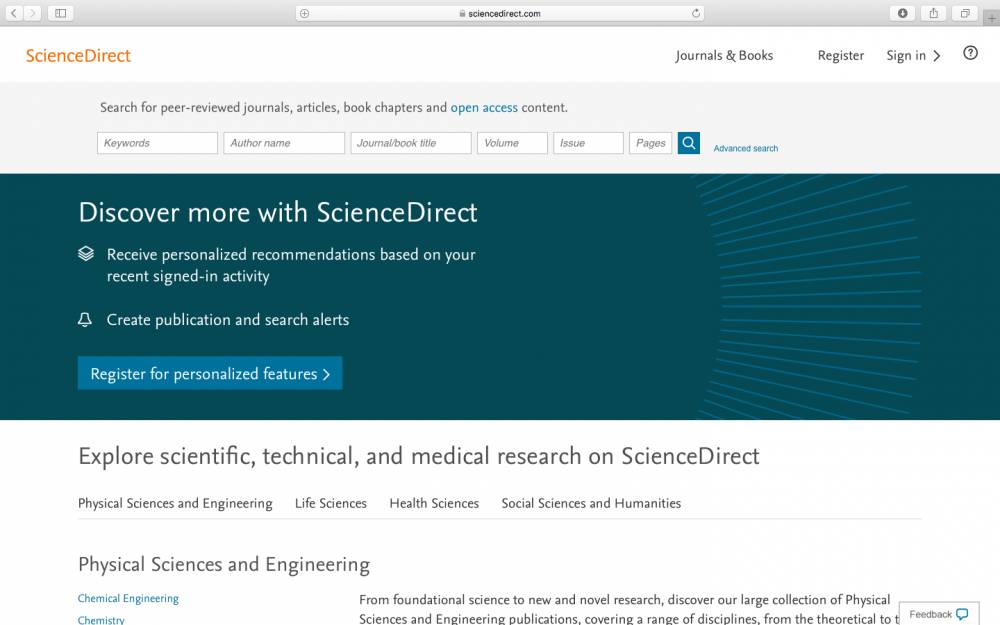Click into the Keywords search field
Screen dimensions: 1000x625
158,143
